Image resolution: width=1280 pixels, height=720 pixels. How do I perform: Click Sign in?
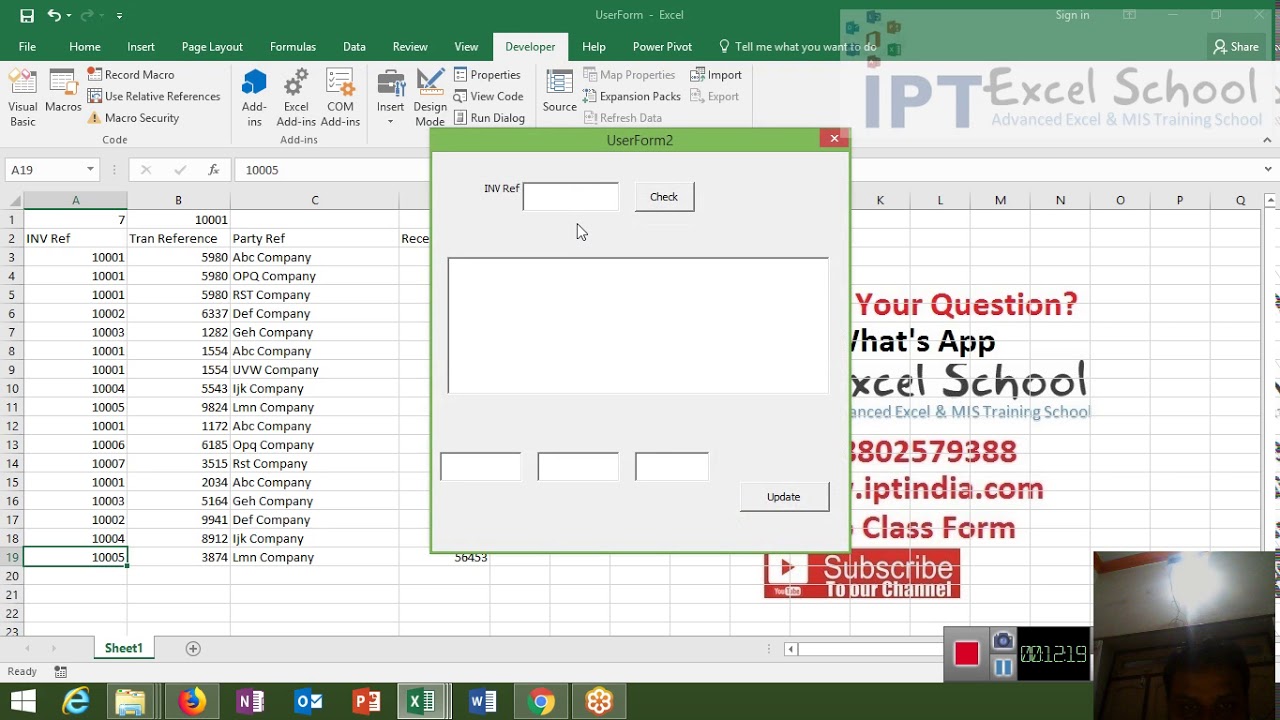1072,15
